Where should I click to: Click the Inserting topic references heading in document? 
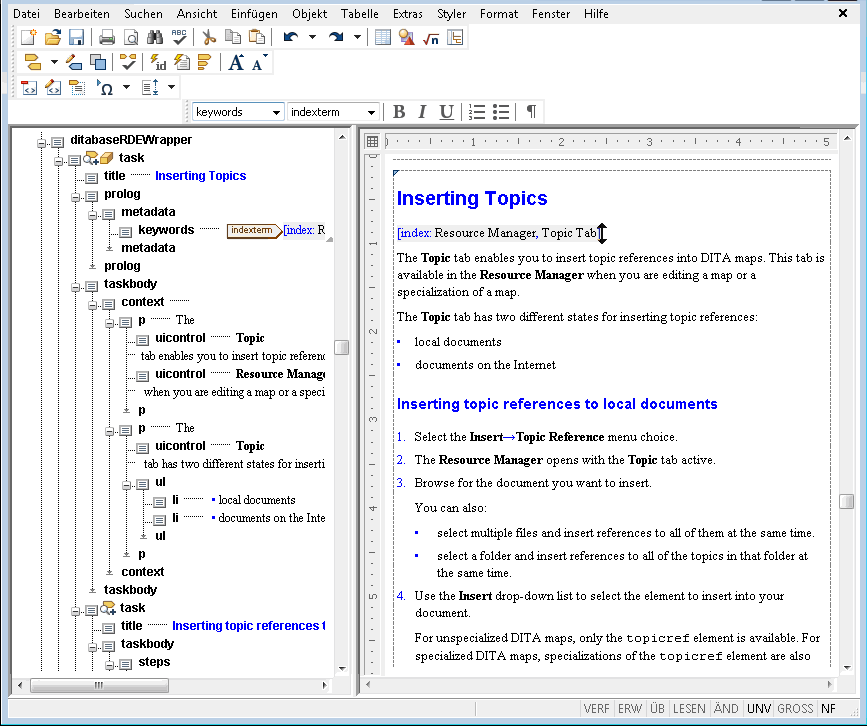point(557,404)
